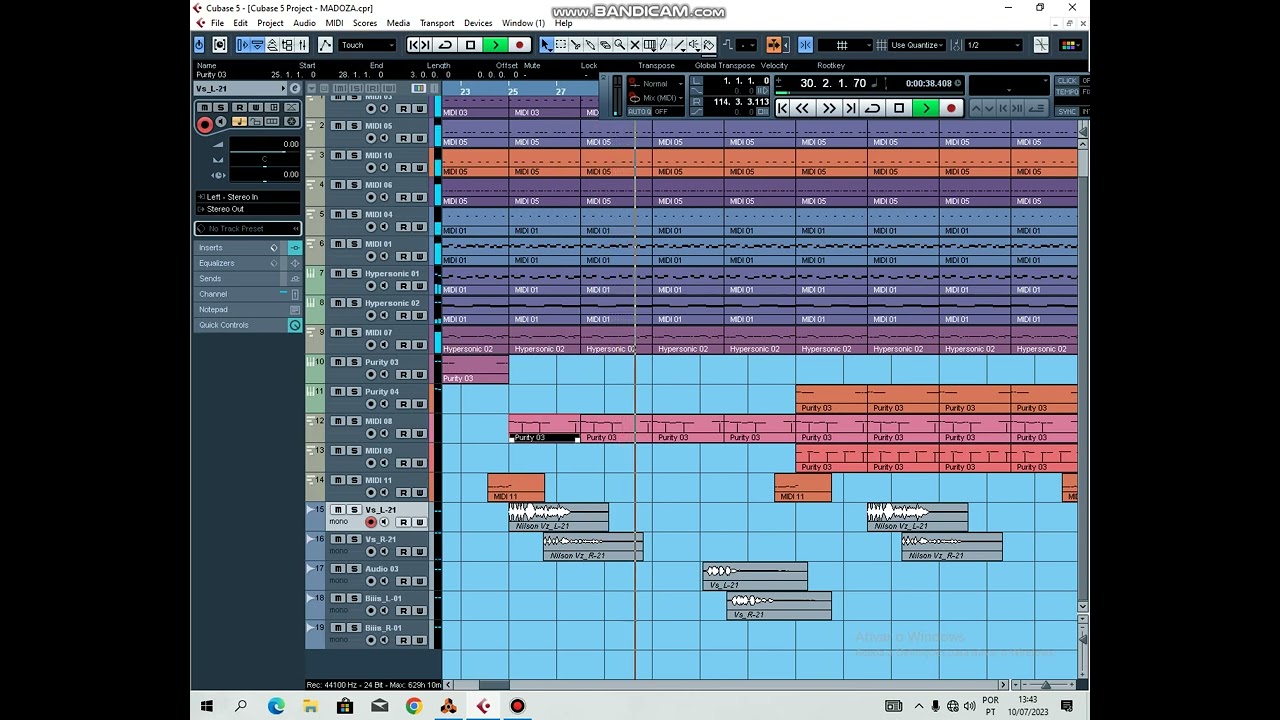Toggle metronome CLICK button

click(x=1067, y=81)
